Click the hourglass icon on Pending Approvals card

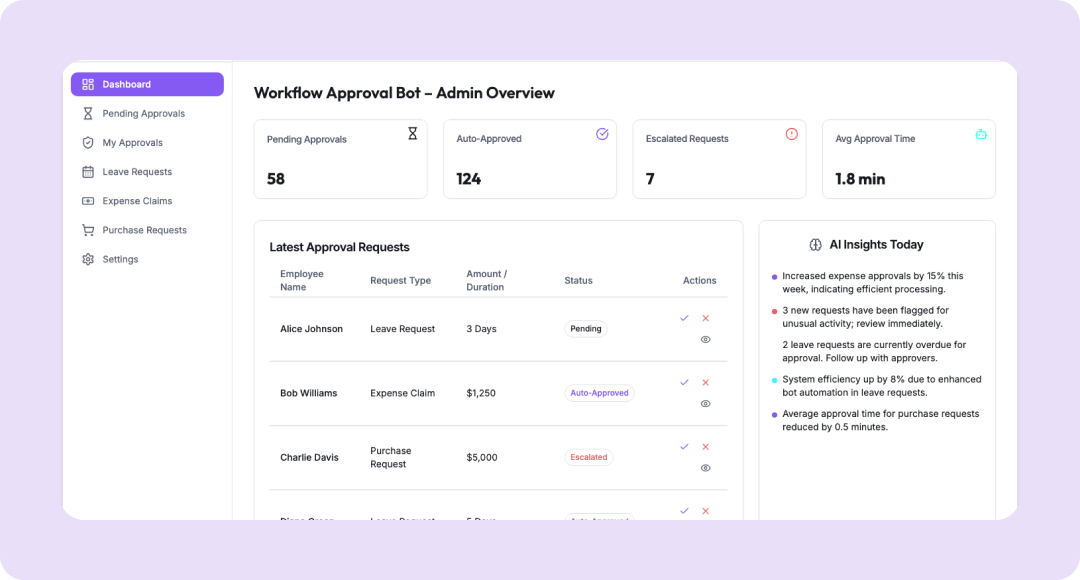point(412,134)
